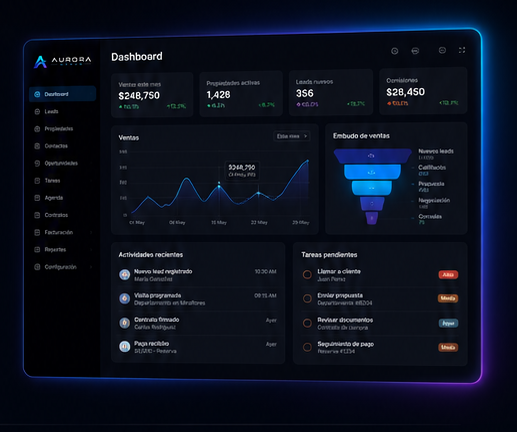
Task: Click the Pago recibido avatar
Action: 125,347
